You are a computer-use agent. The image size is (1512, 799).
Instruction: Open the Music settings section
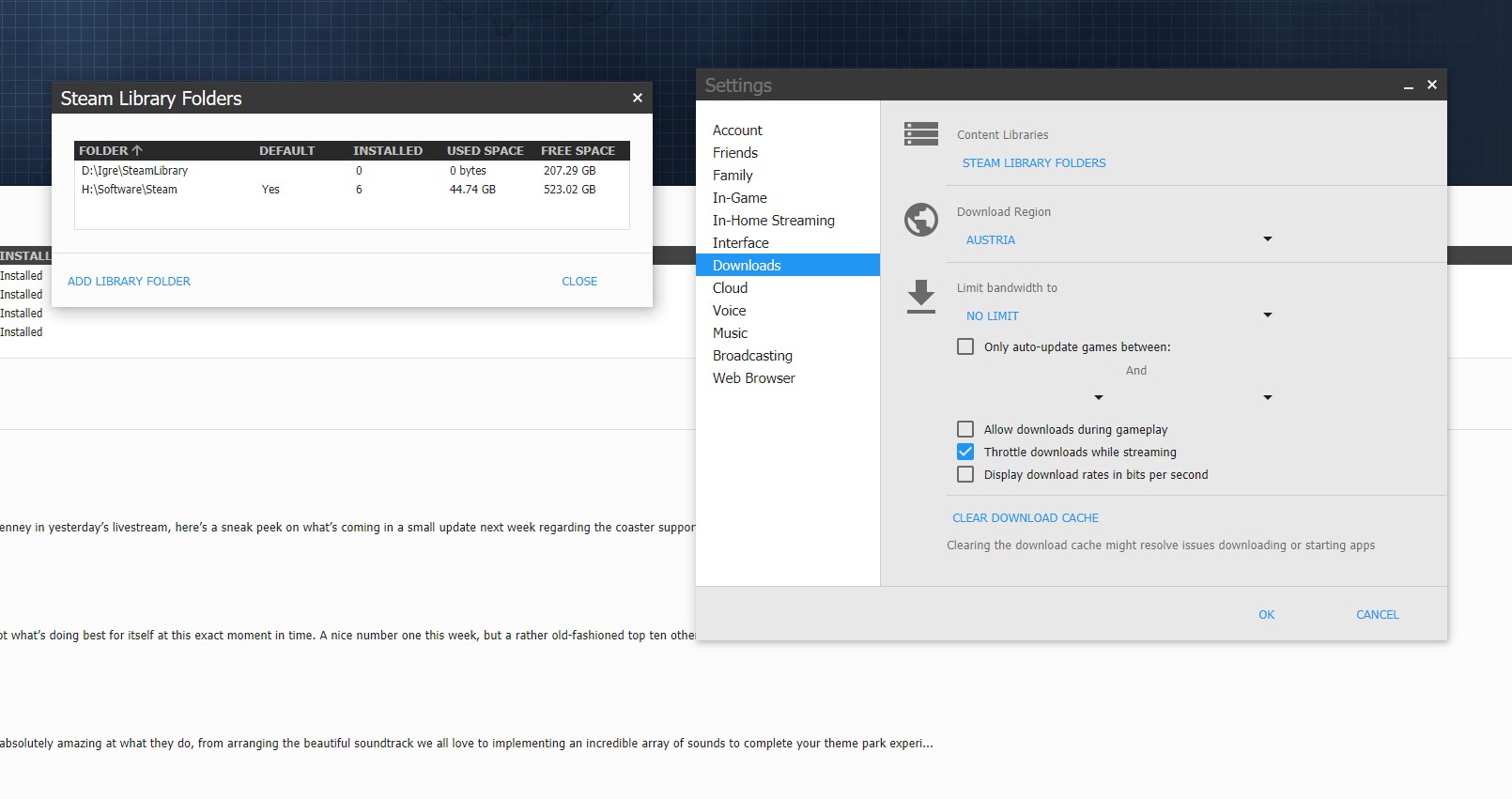coord(787,333)
